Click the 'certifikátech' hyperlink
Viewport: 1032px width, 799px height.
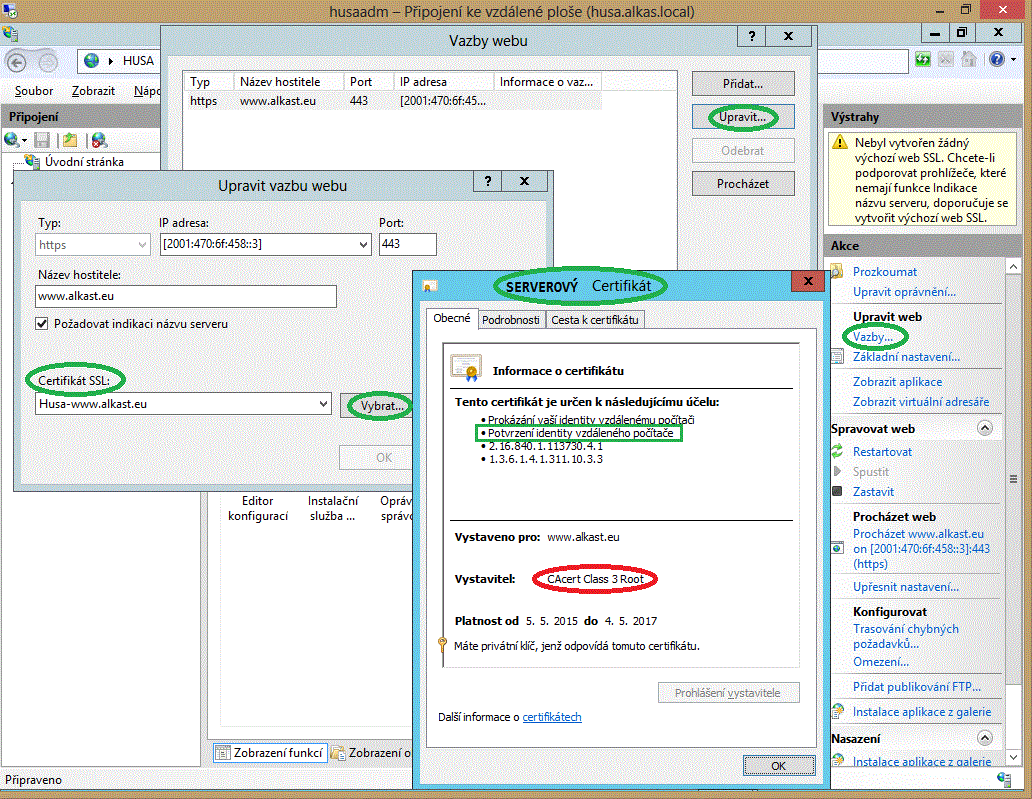pos(551,717)
